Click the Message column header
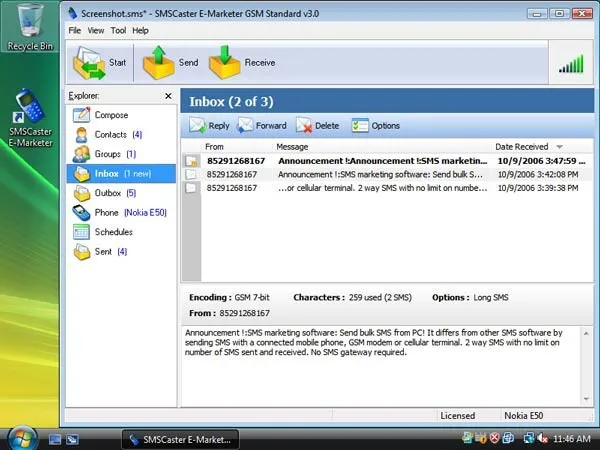The height and width of the screenshot is (450, 600). pyautogui.click(x=292, y=147)
